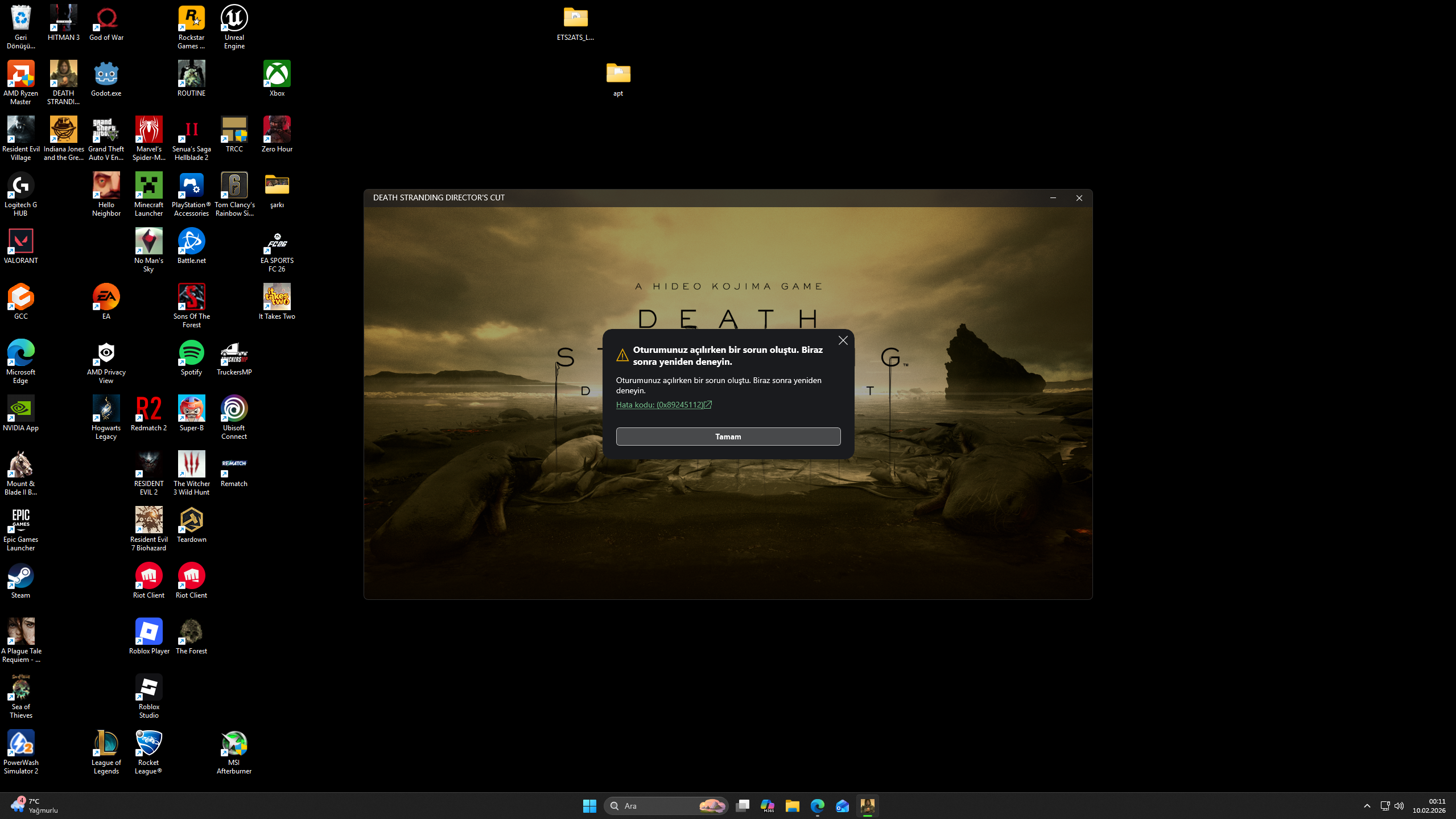
Task: Select the Ubisoft Connect icon
Action: tap(234, 418)
